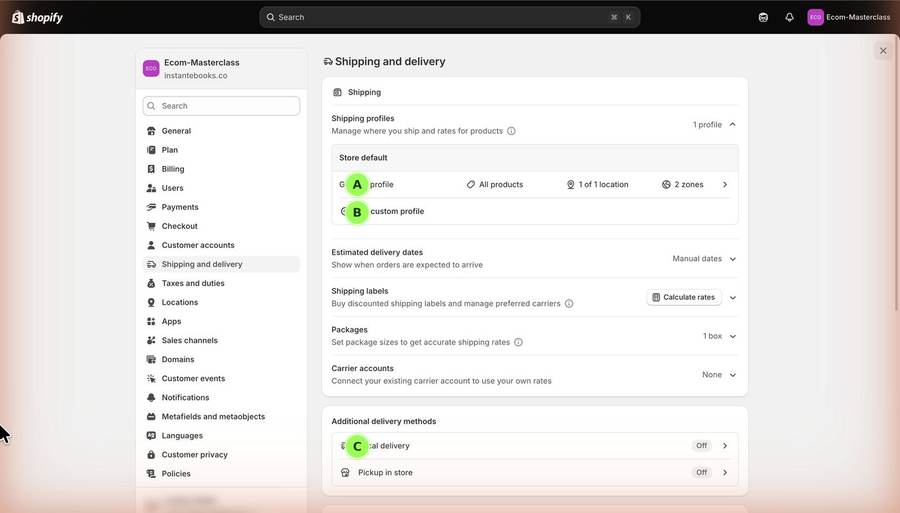Image resolution: width=900 pixels, height=513 pixels.
Task: Click the Customer accounts icon
Action: (x=151, y=245)
